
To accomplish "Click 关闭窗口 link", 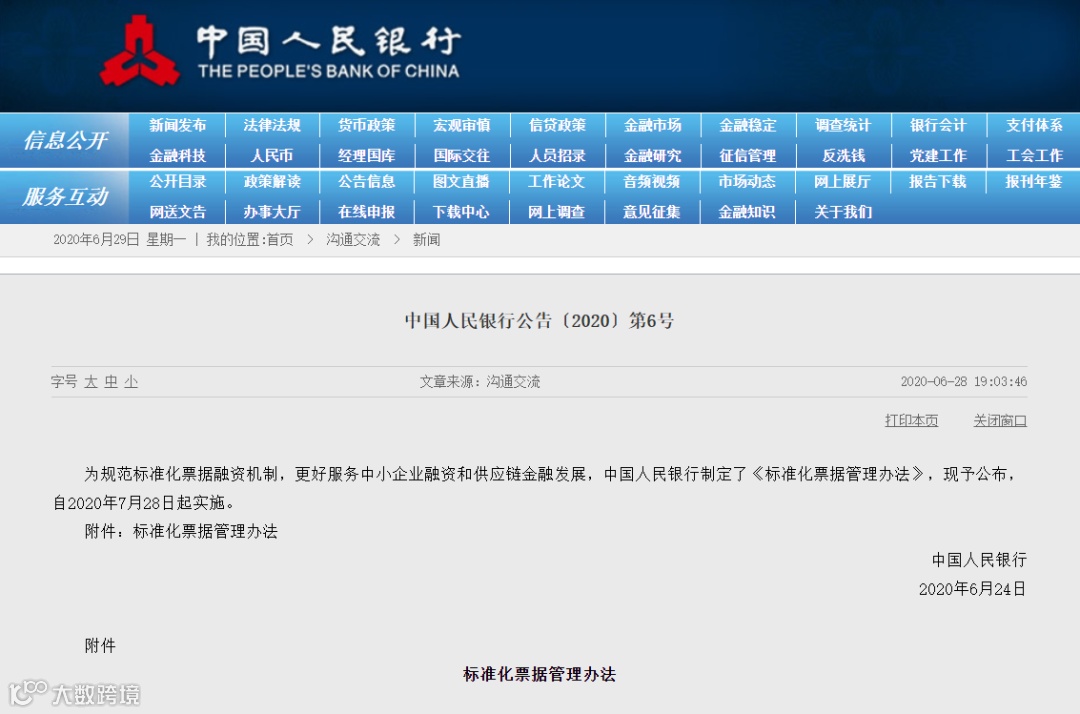I will 1000,420.
